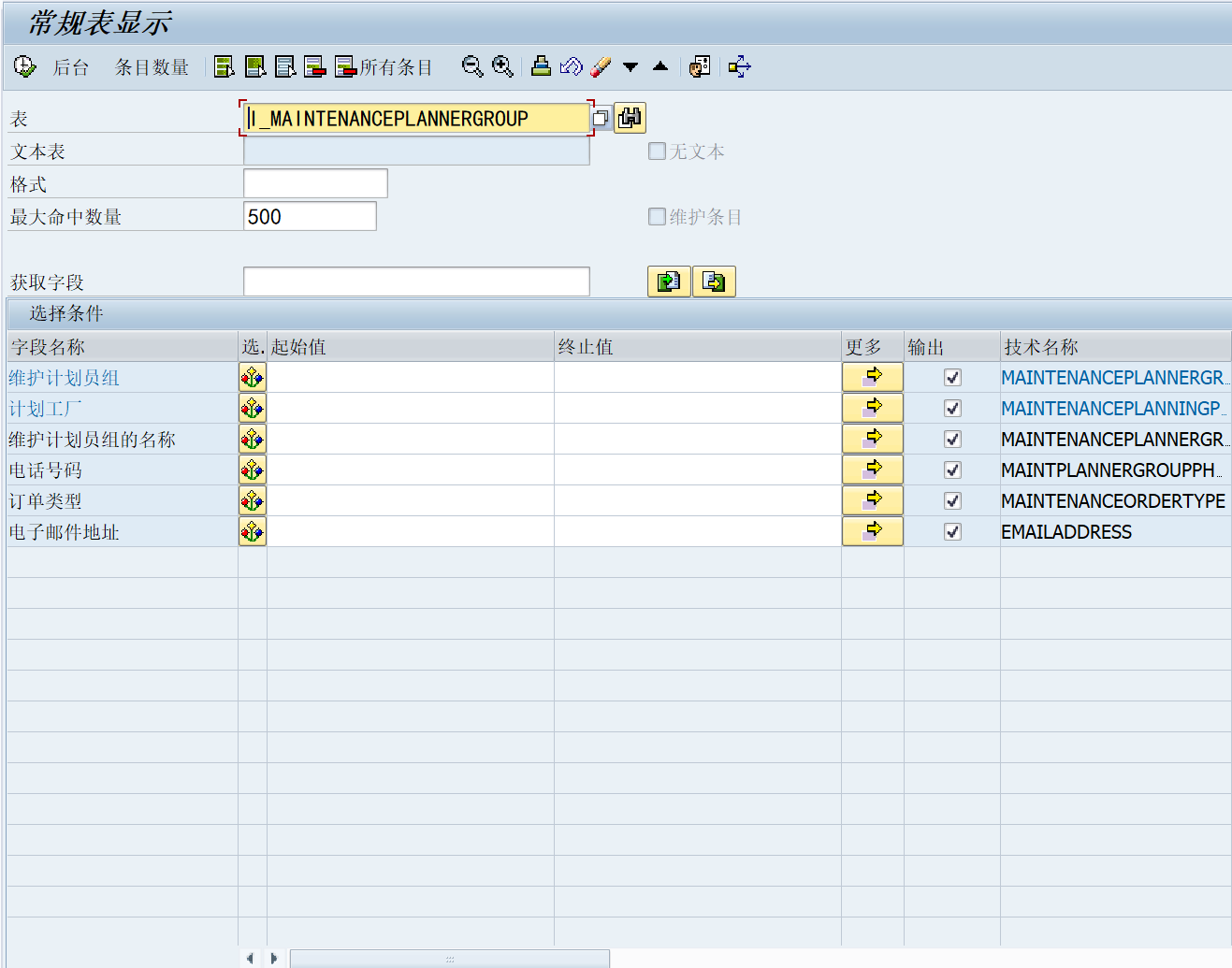Click the 最大命中数量 input field showing 500

pyautogui.click(x=309, y=217)
